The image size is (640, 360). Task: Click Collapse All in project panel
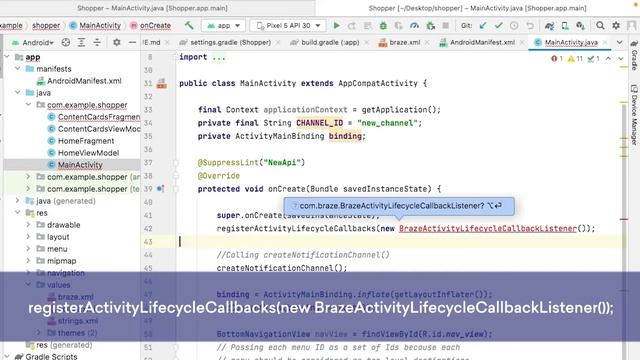coord(97,42)
